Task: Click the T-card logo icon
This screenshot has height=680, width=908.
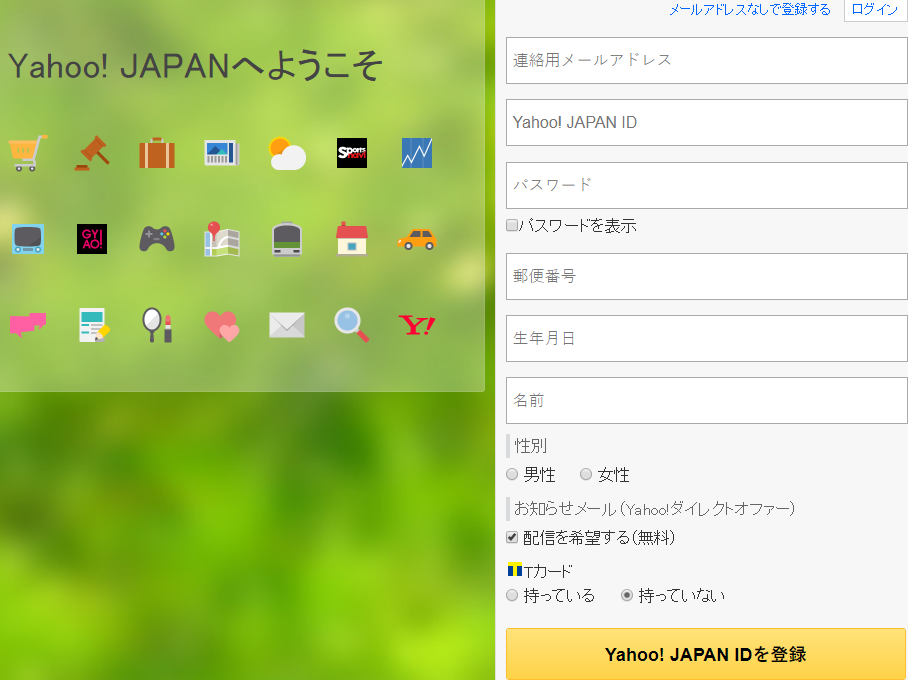Action: click(x=515, y=570)
